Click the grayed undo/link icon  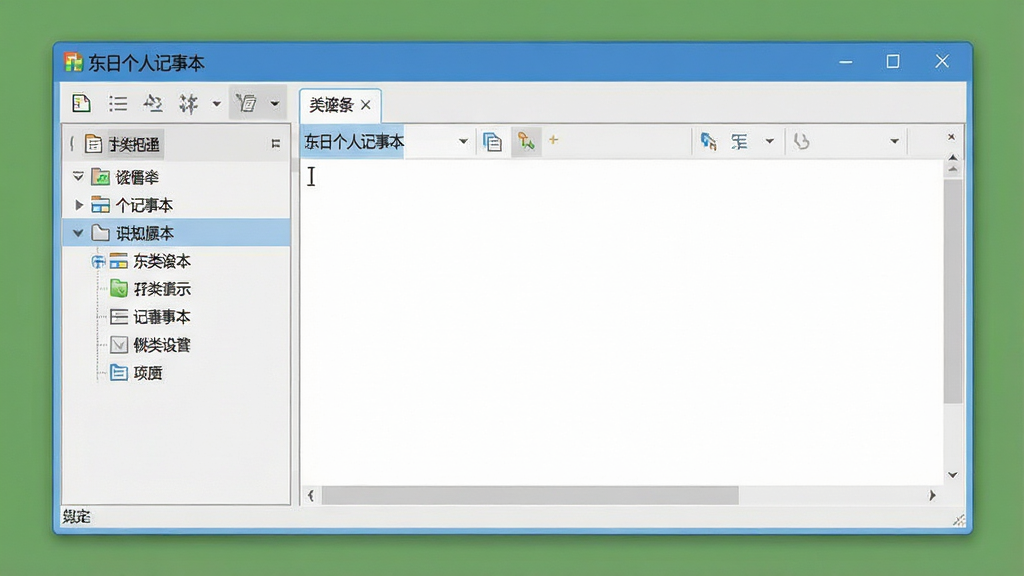click(801, 141)
